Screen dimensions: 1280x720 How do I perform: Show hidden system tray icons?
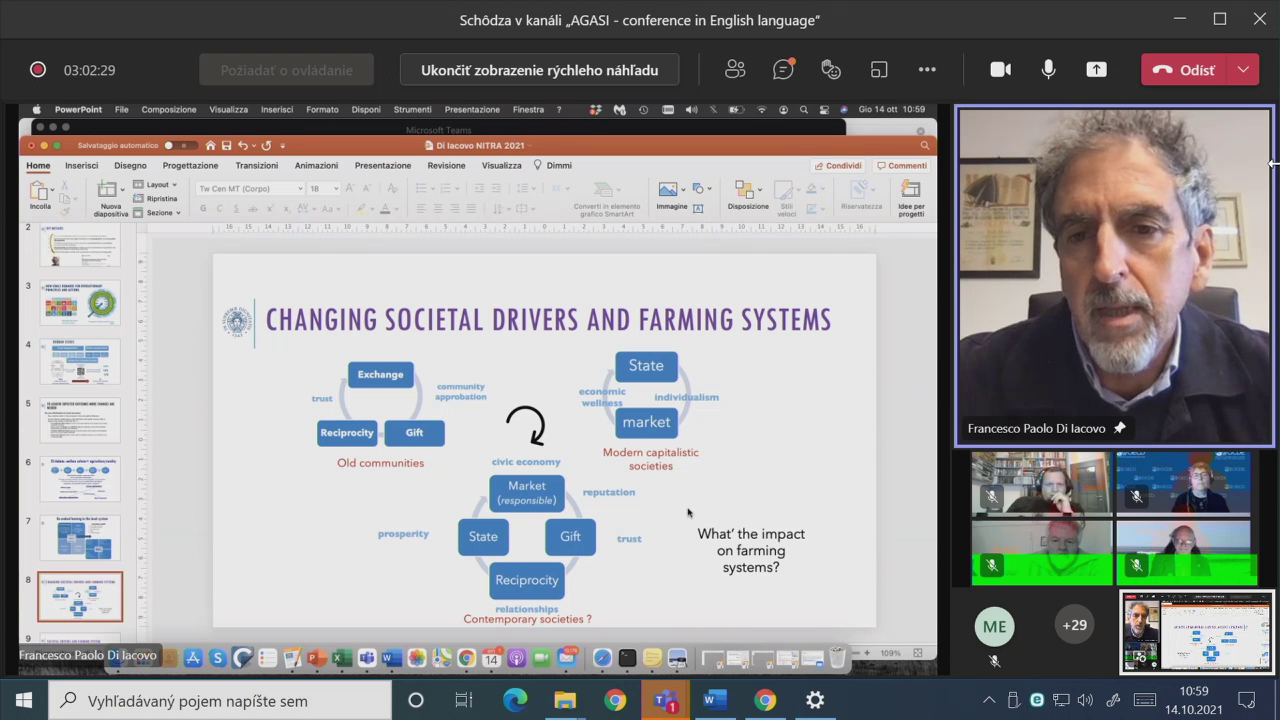[989, 700]
